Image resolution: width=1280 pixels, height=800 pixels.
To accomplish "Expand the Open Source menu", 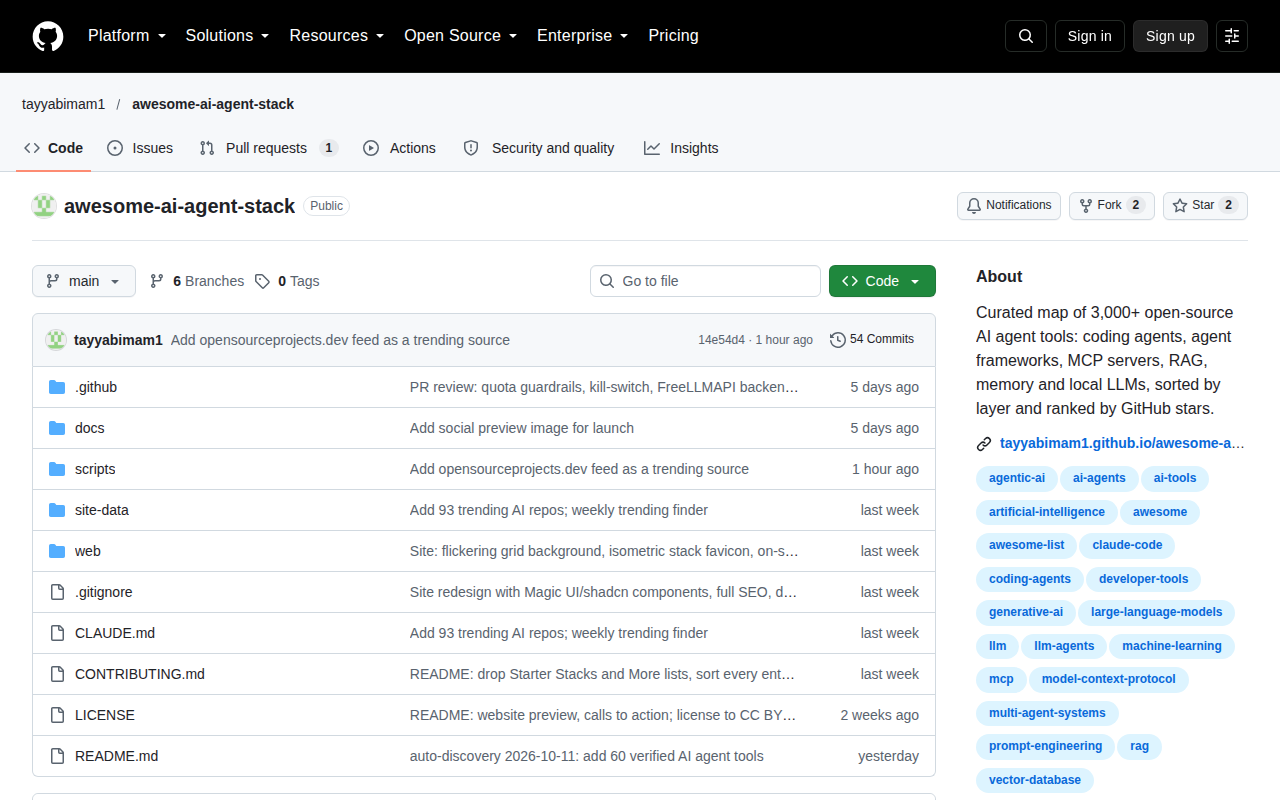I will (460, 36).
